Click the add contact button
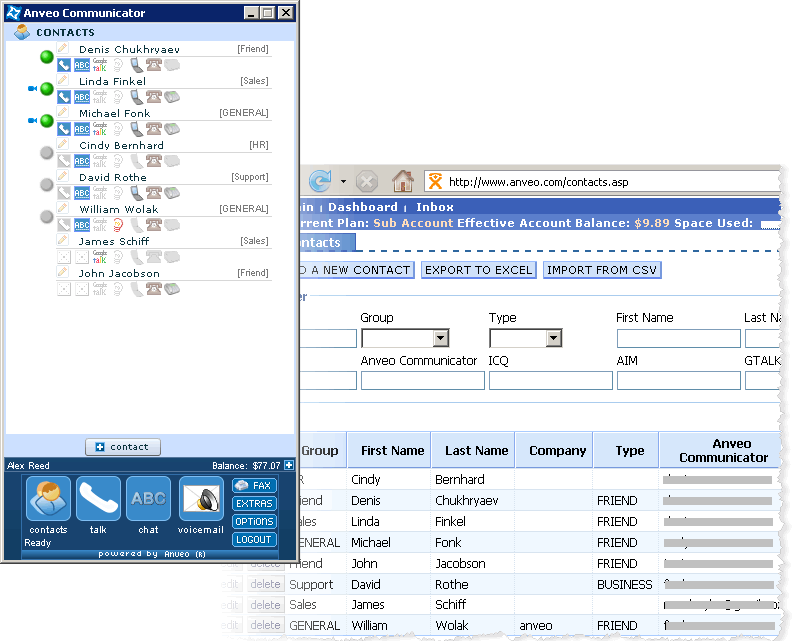The image size is (793, 641). (123, 447)
